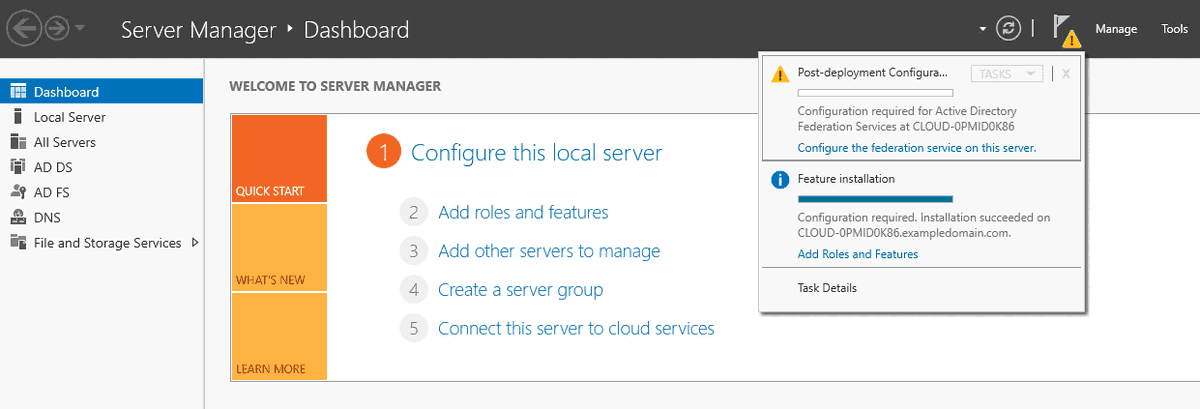Viewport: 1200px width, 409px height.
Task: Click the number 2 circle
Action: pos(411,212)
